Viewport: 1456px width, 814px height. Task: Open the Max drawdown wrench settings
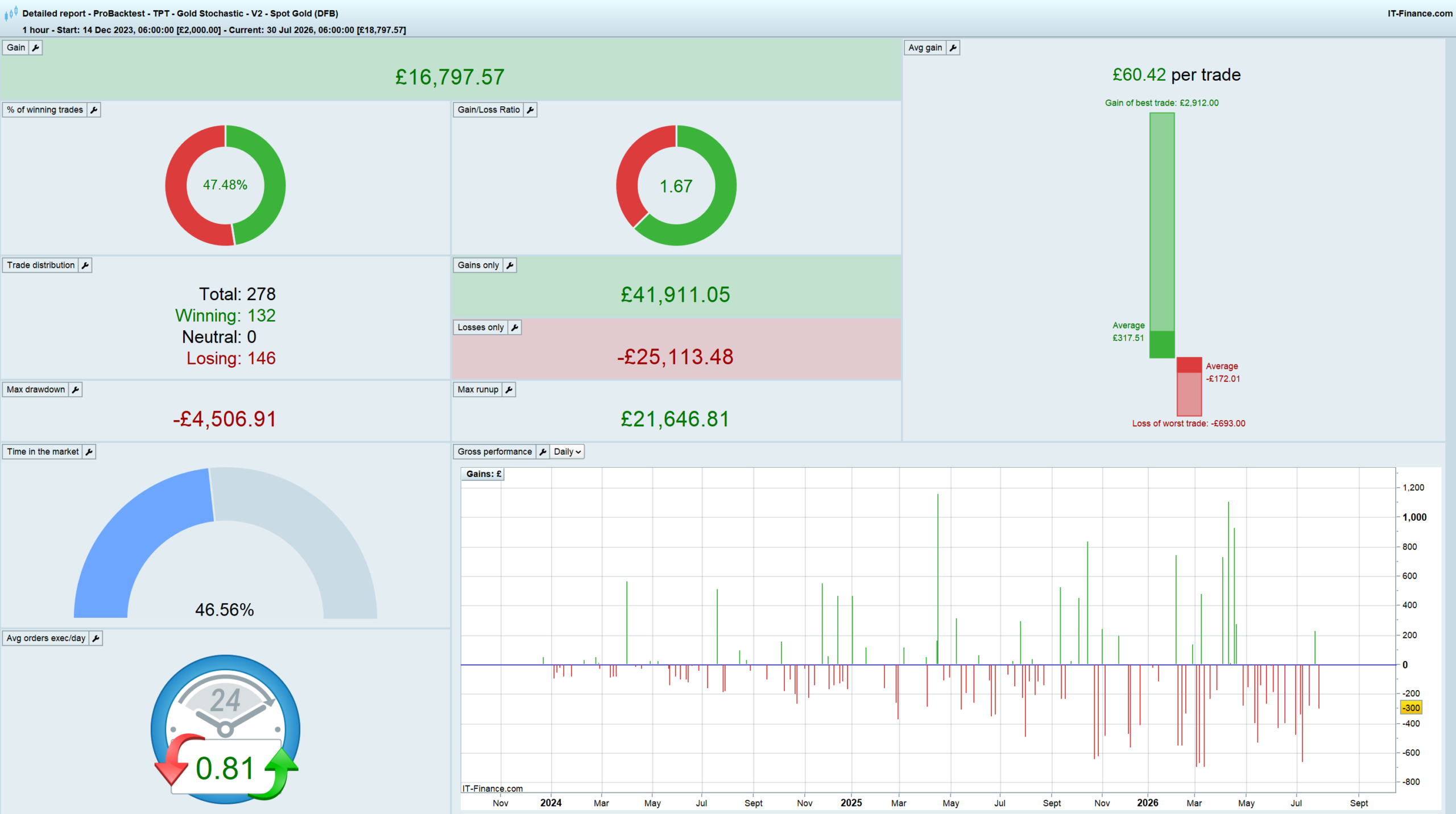tap(76, 389)
